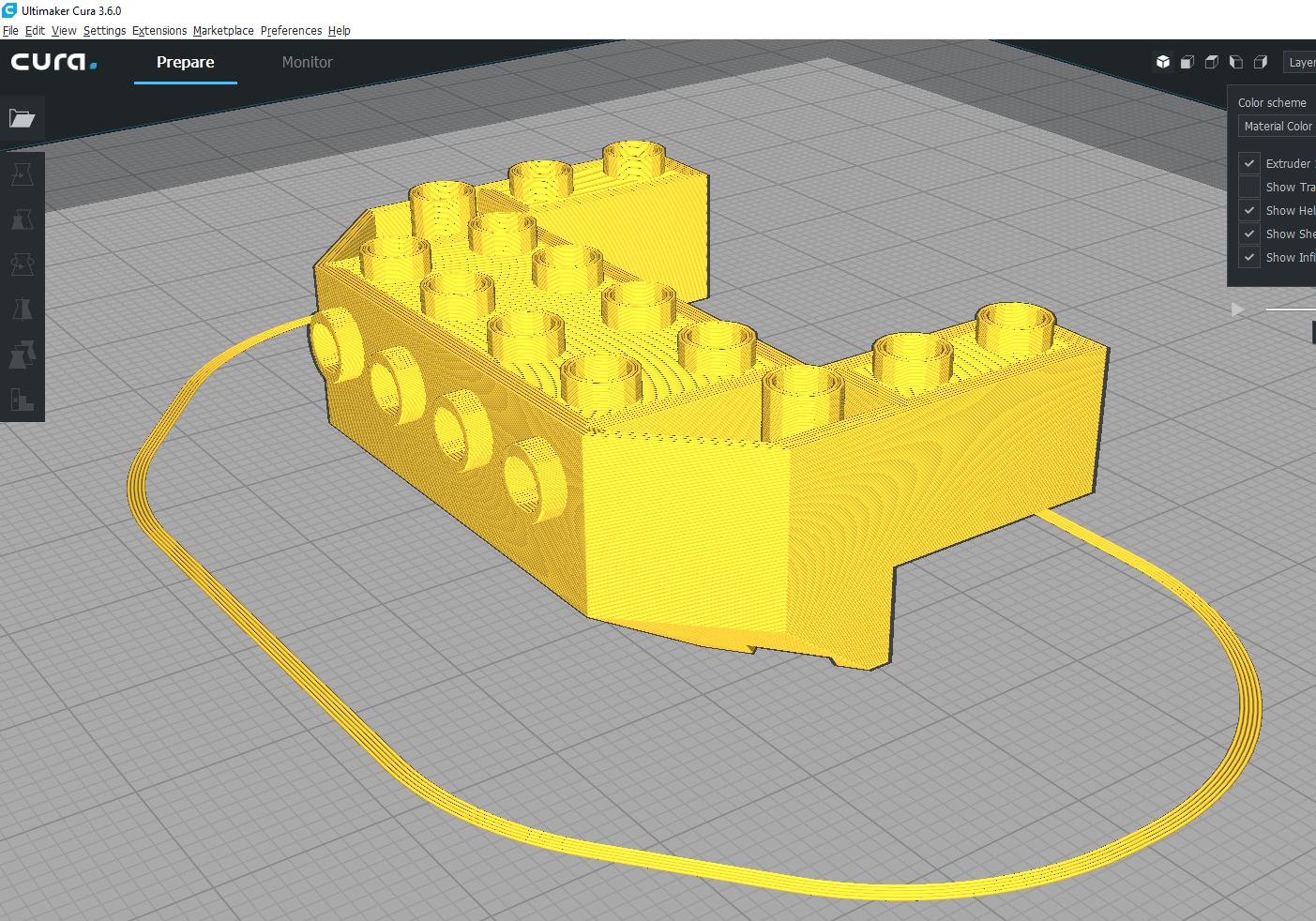
Task: Open a model file with the folder icon
Action: [22, 118]
